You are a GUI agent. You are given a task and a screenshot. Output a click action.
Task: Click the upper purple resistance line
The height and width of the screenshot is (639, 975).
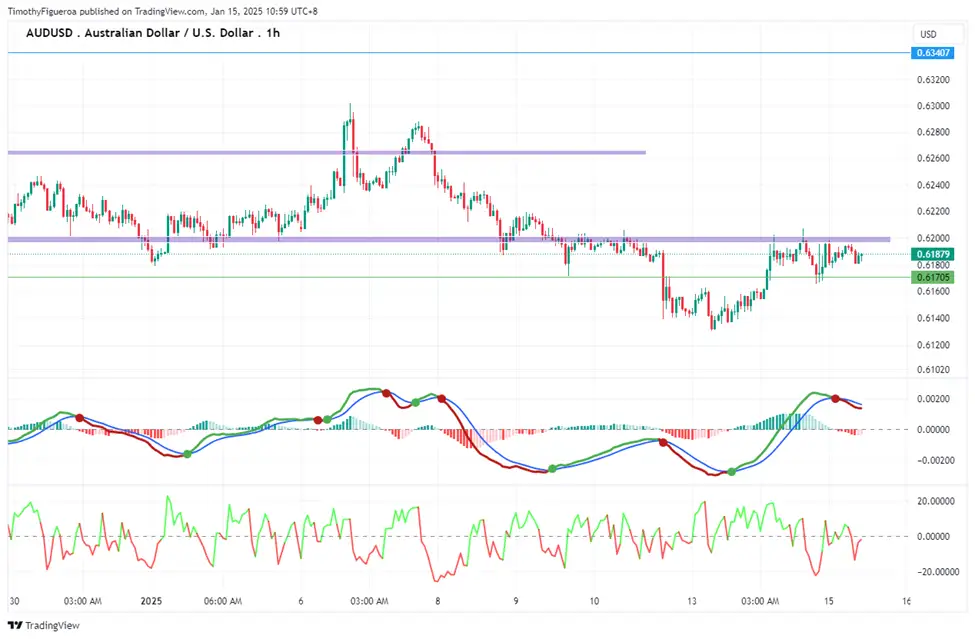tap(326, 152)
